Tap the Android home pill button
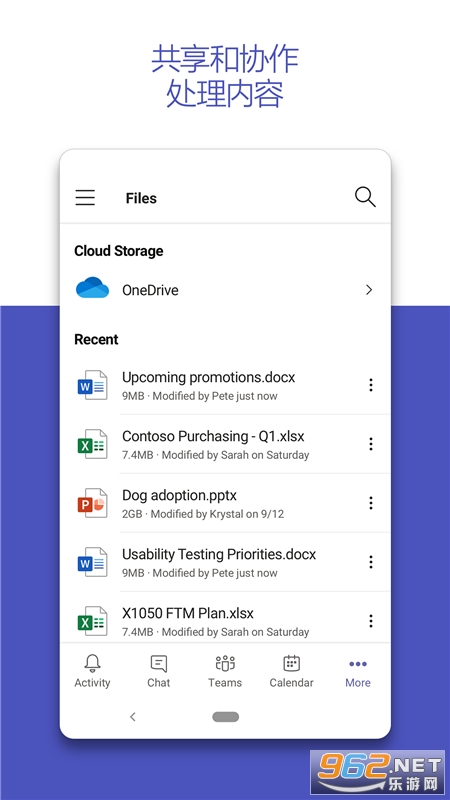450x800 pixels. (226, 717)
